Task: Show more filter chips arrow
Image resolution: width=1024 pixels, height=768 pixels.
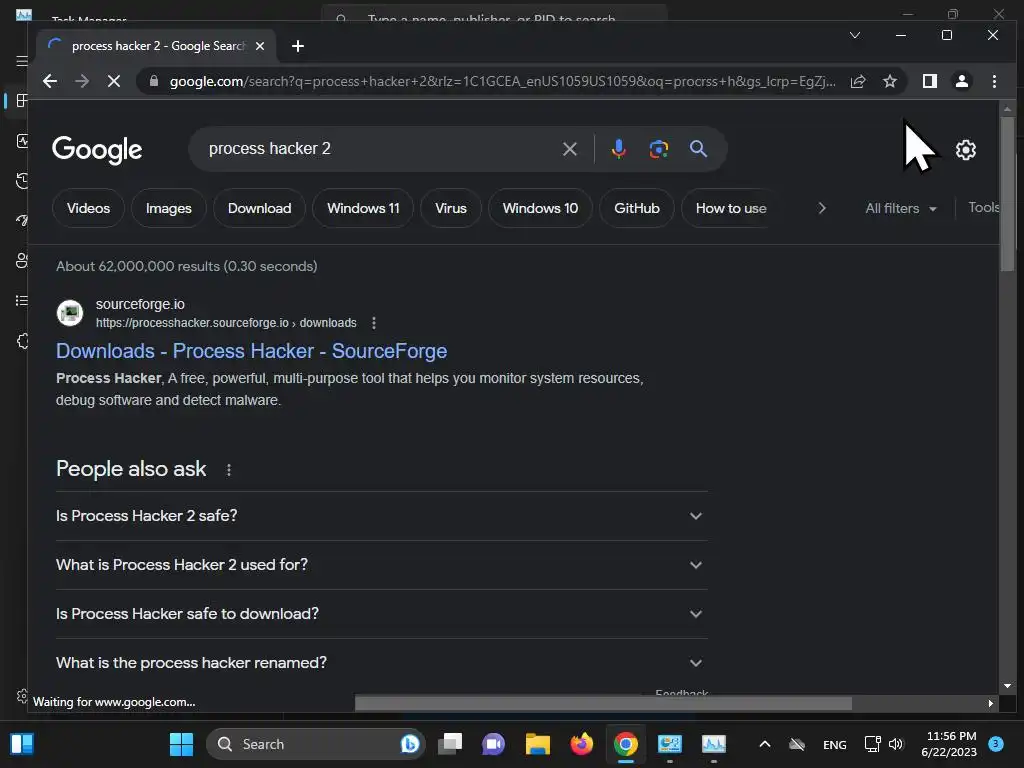Action: pos(822,208)
